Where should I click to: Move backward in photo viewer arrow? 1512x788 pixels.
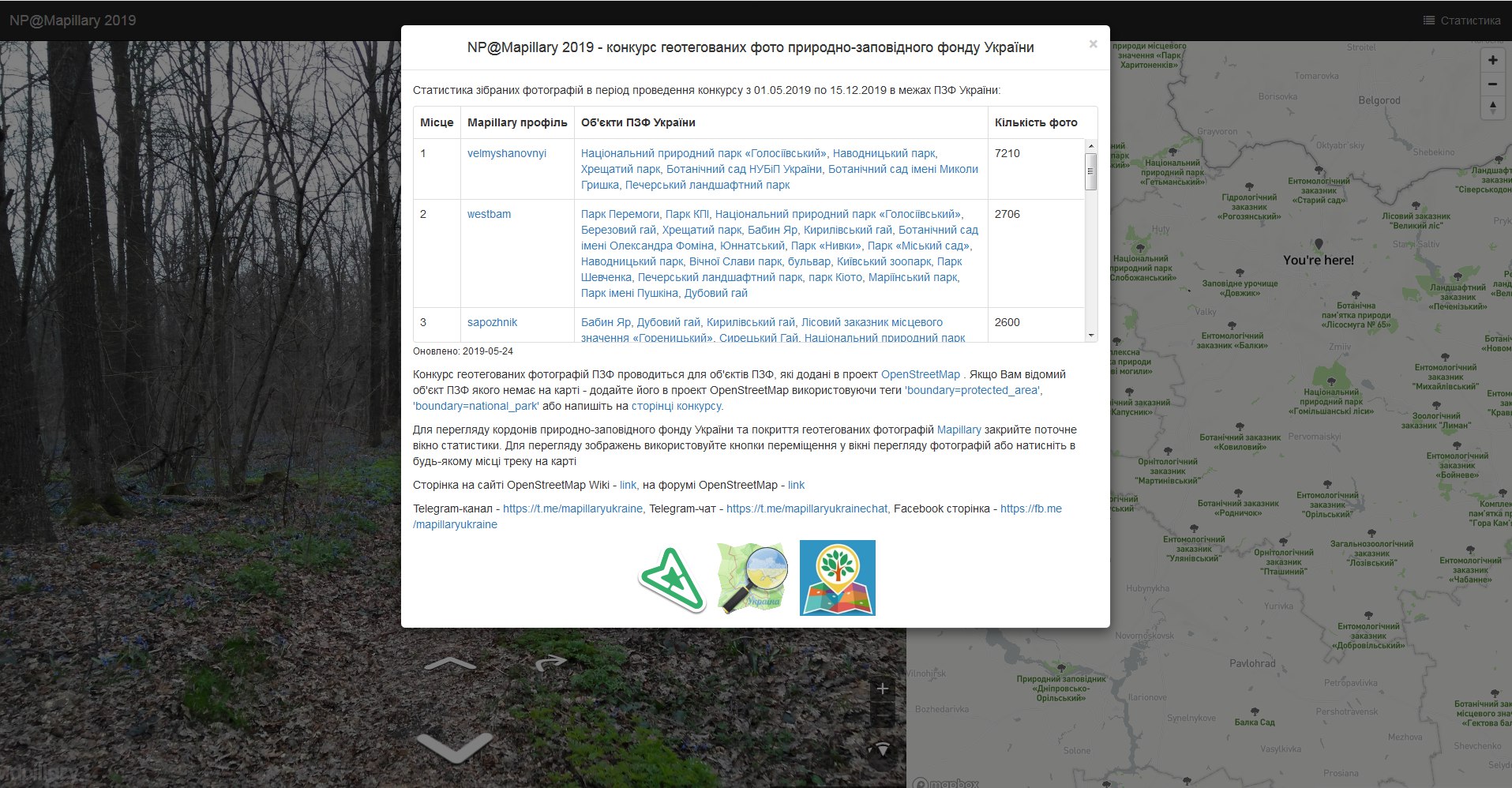tap(454, 748)
